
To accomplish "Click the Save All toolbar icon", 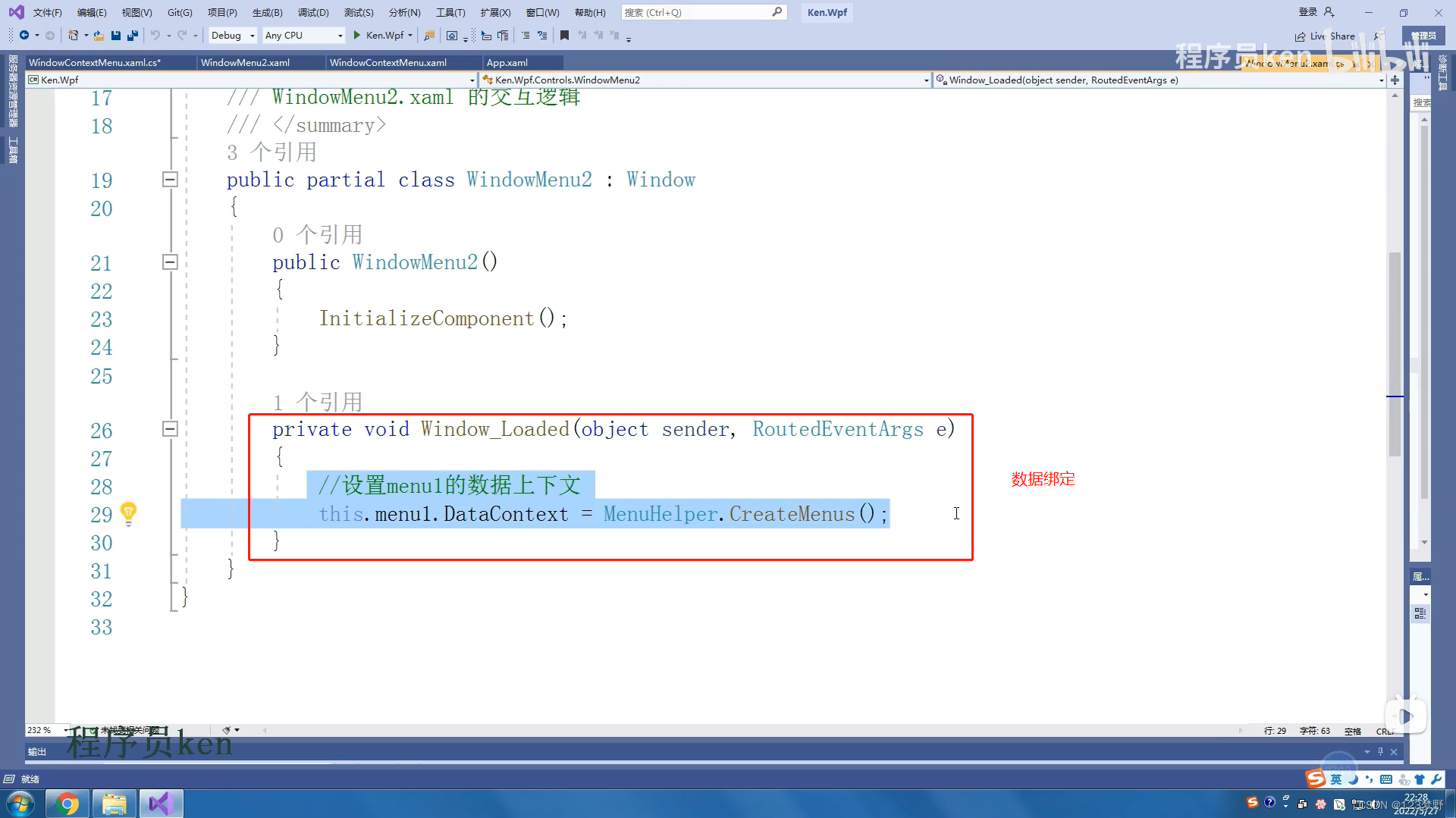I will (x=133, y=36).
